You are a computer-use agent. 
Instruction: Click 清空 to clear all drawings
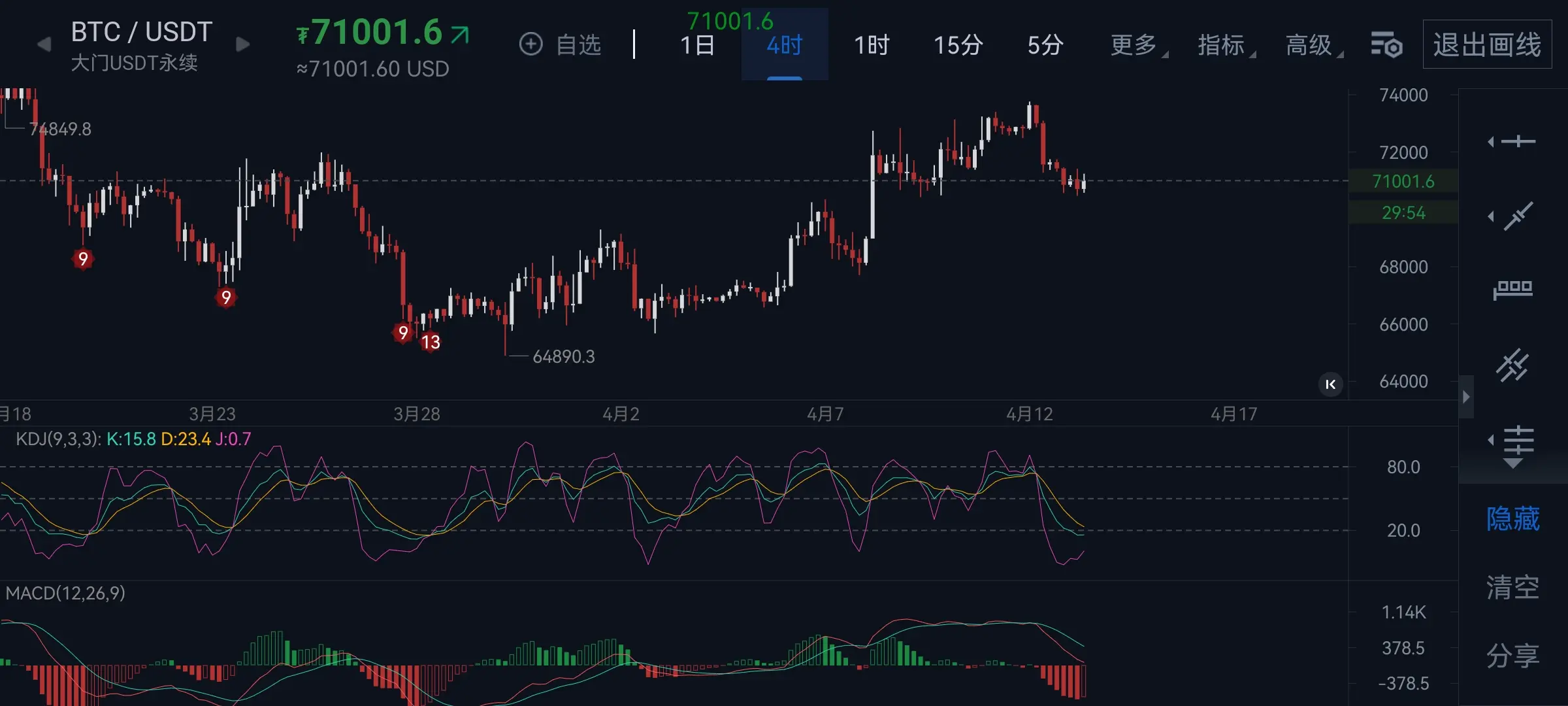tap(1512, 587)
